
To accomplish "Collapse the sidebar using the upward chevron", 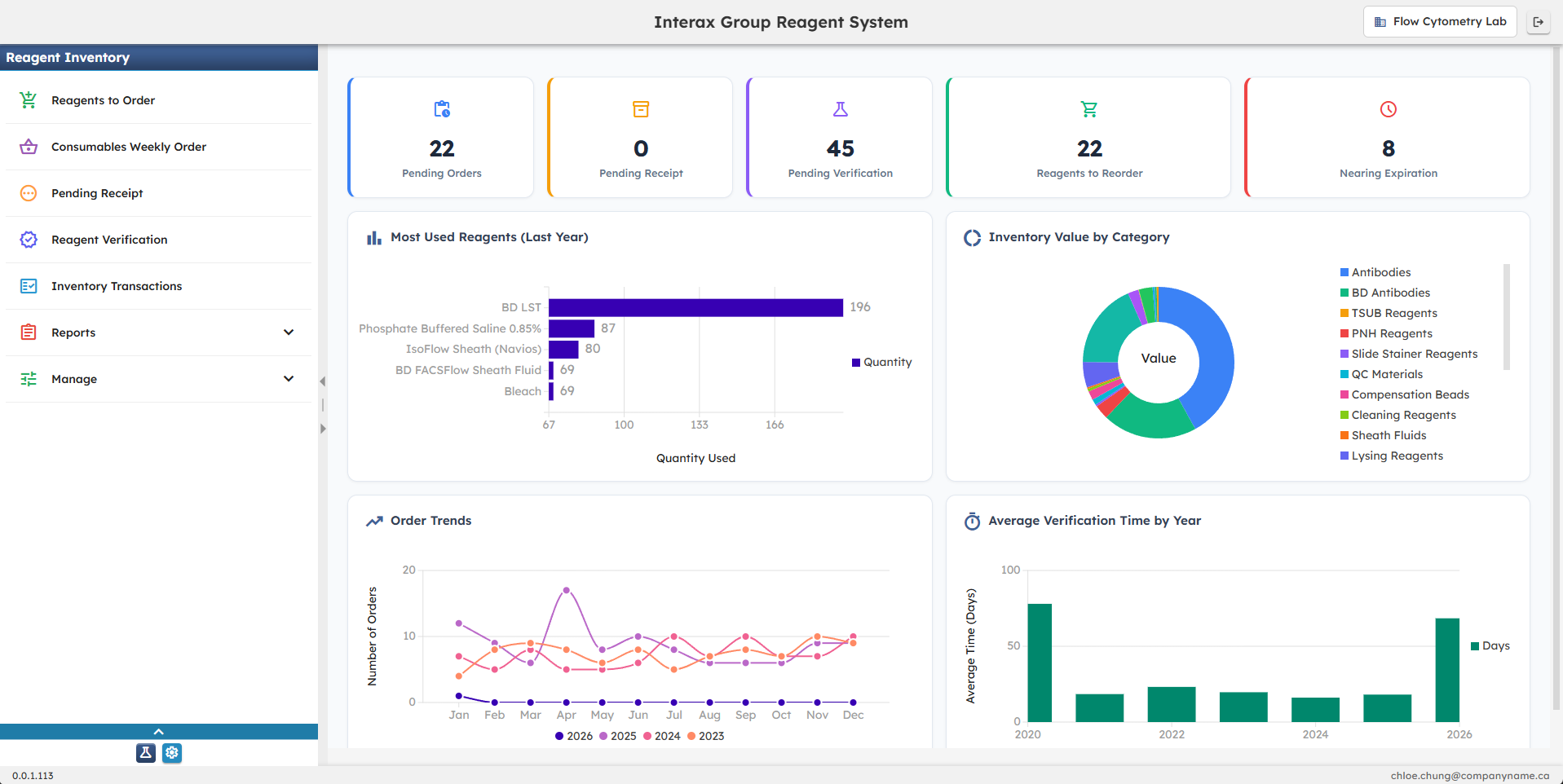I will pos(158,731).
